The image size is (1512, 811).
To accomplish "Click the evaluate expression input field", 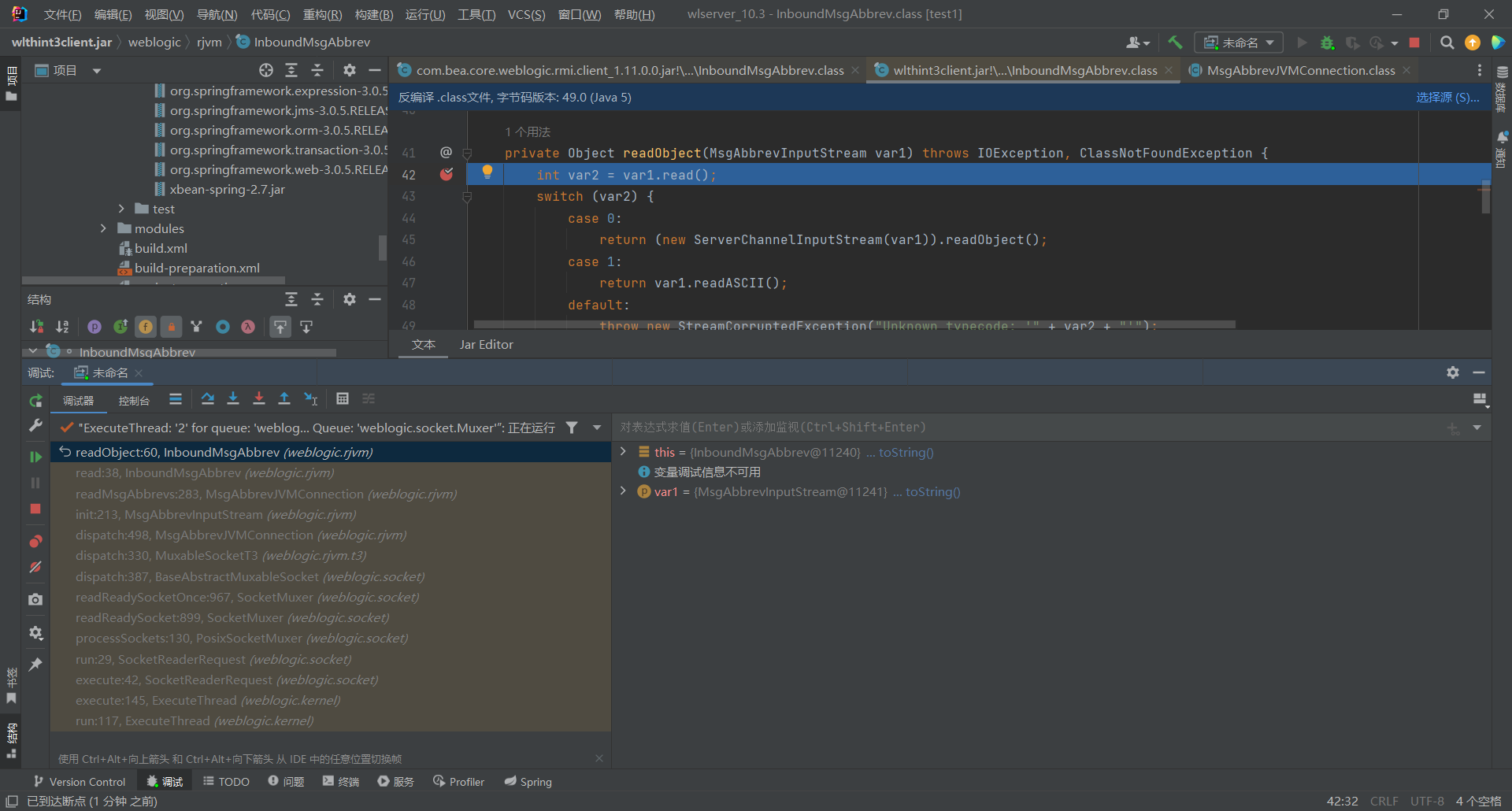I will click(x=1024, y=428).
